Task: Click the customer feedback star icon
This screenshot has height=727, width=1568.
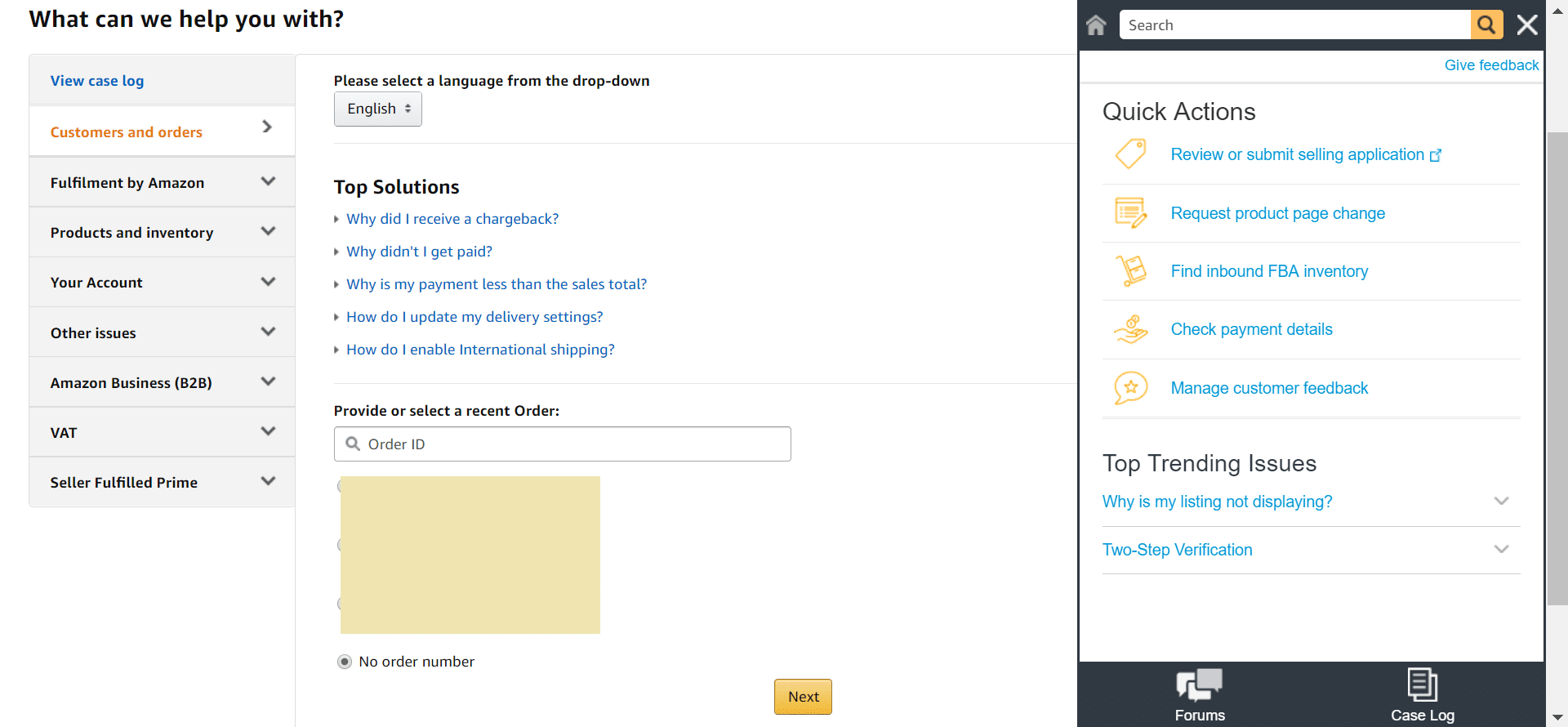Action: (1131, 388)
